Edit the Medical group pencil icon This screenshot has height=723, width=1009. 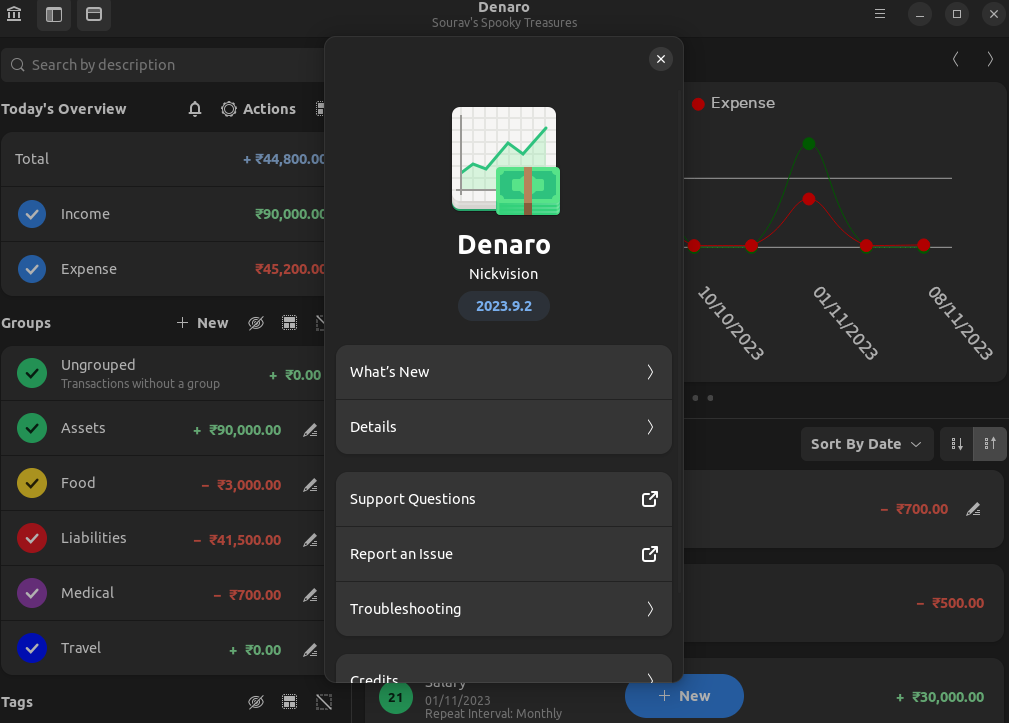[309, 595]
